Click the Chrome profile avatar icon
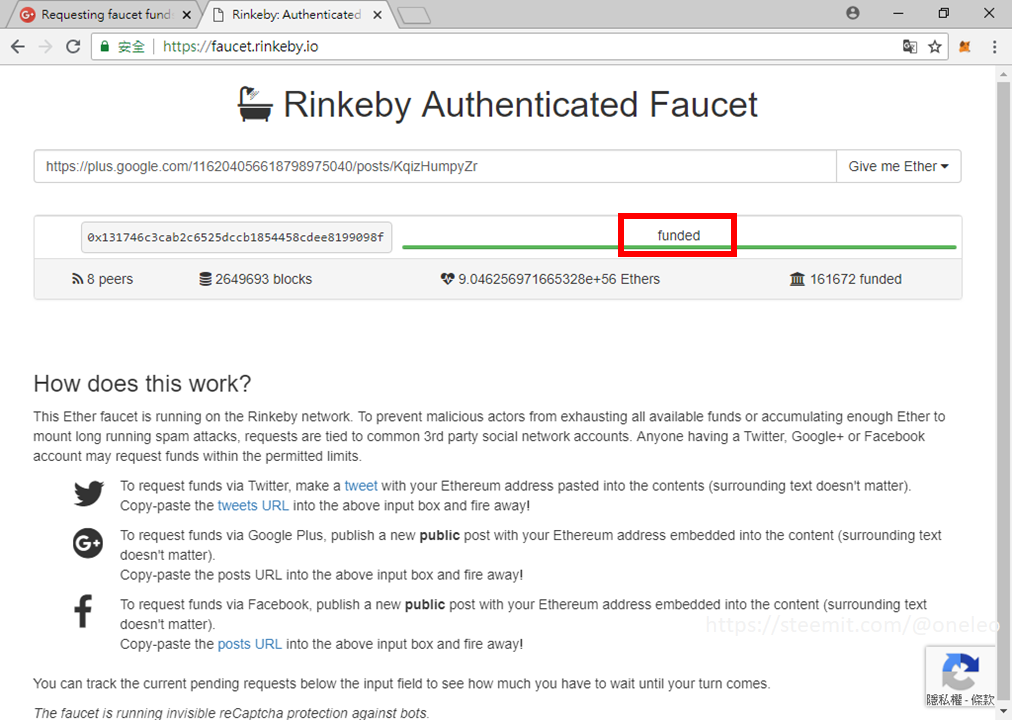The height and width of the screenshot is (720, 1016). [x=853, y=13]
